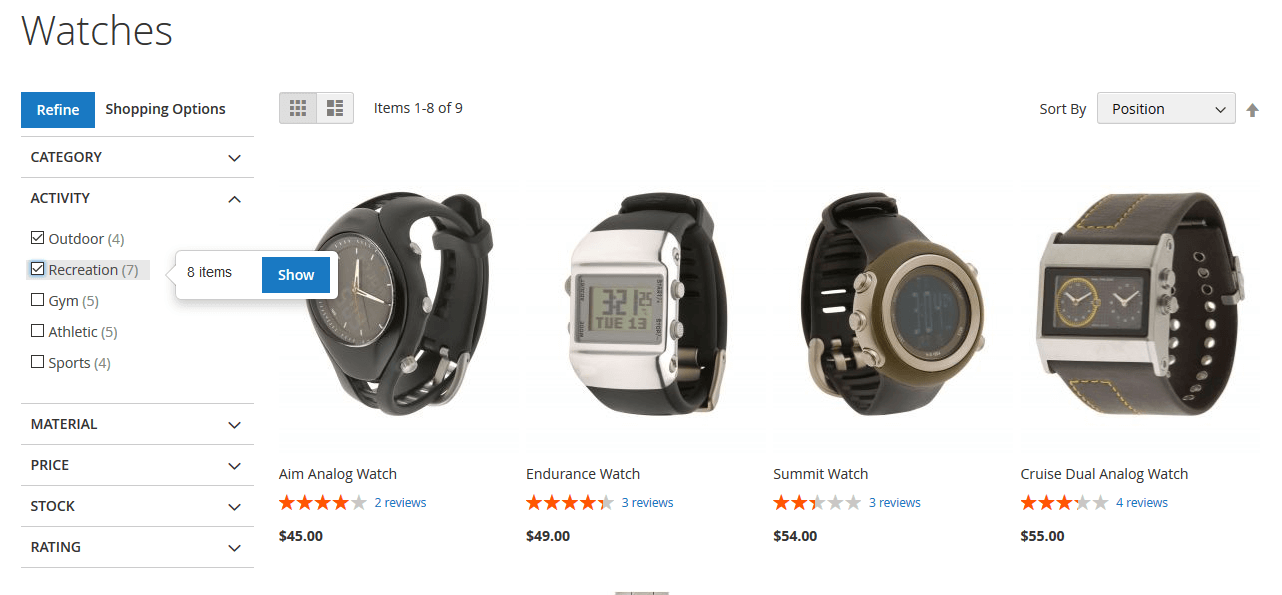
Task: Click the Show filtered items button
Action: click(x=296, y=275)
